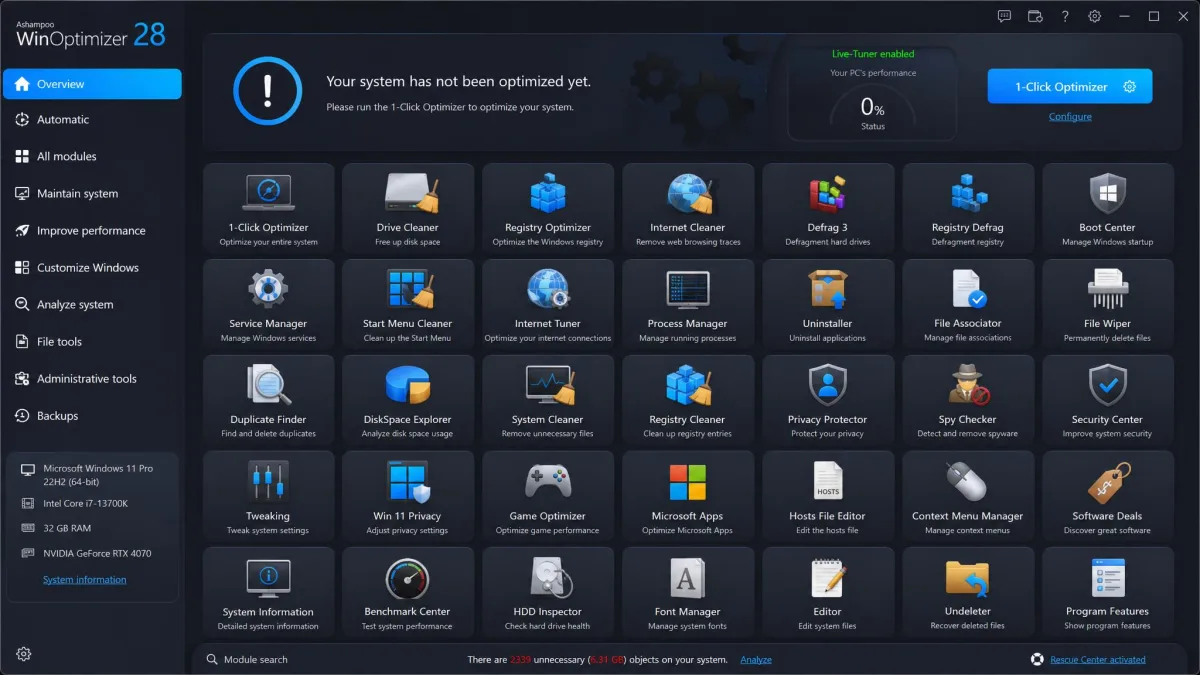Open Boot Center module

coord(1108,209)
